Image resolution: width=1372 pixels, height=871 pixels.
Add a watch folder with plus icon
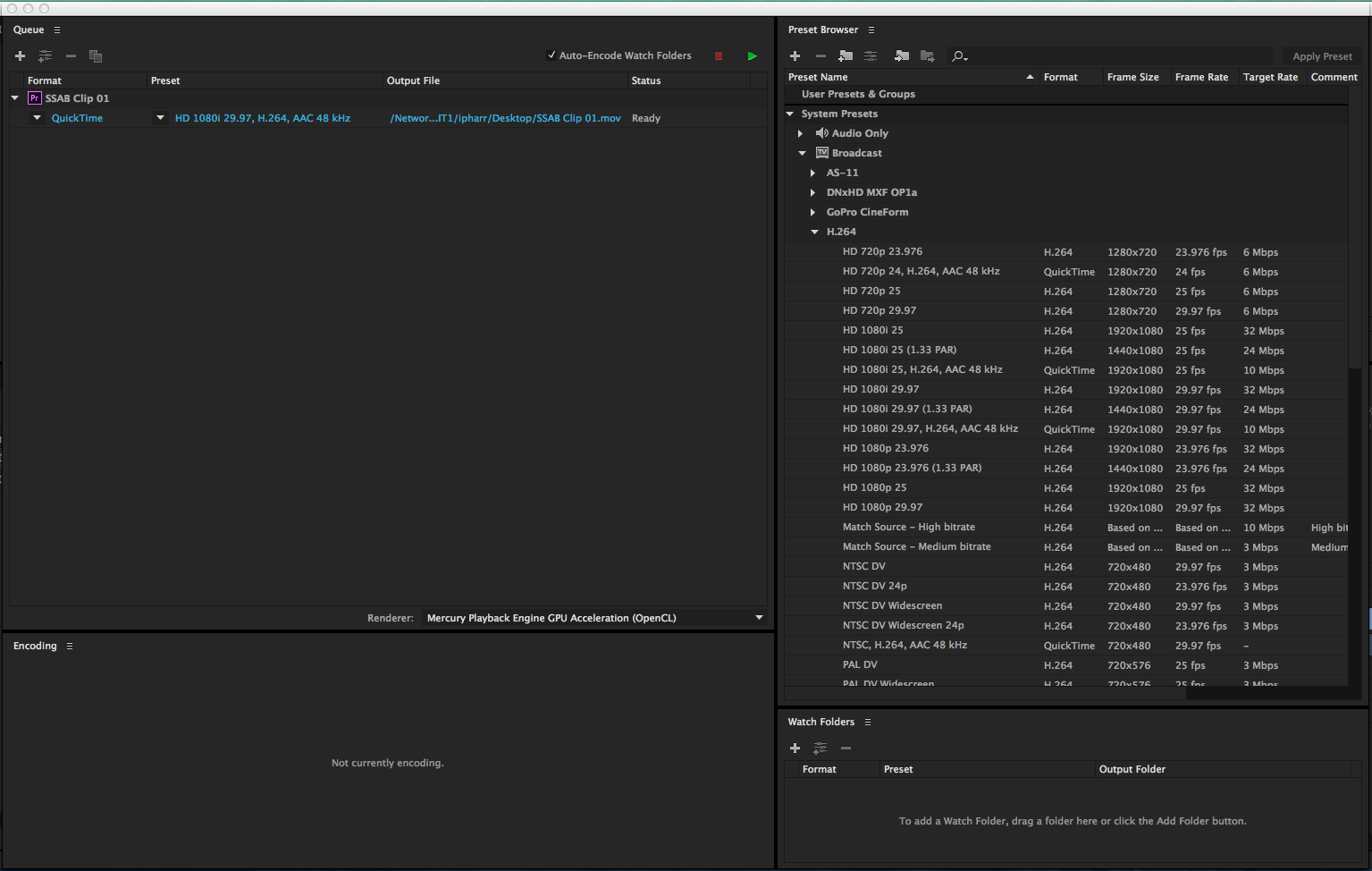(795, 748)
